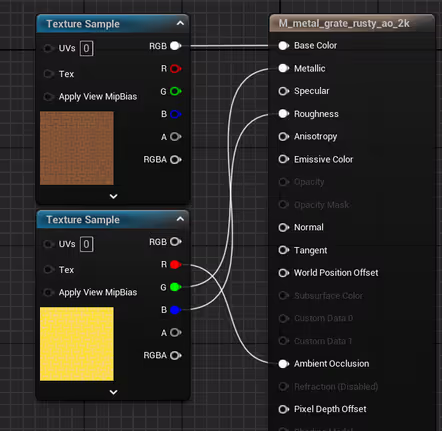Click Apply View MipBias pin on top Texture Sample
The height and width of the screenshot is (431, 442).
tap(49, 97)
